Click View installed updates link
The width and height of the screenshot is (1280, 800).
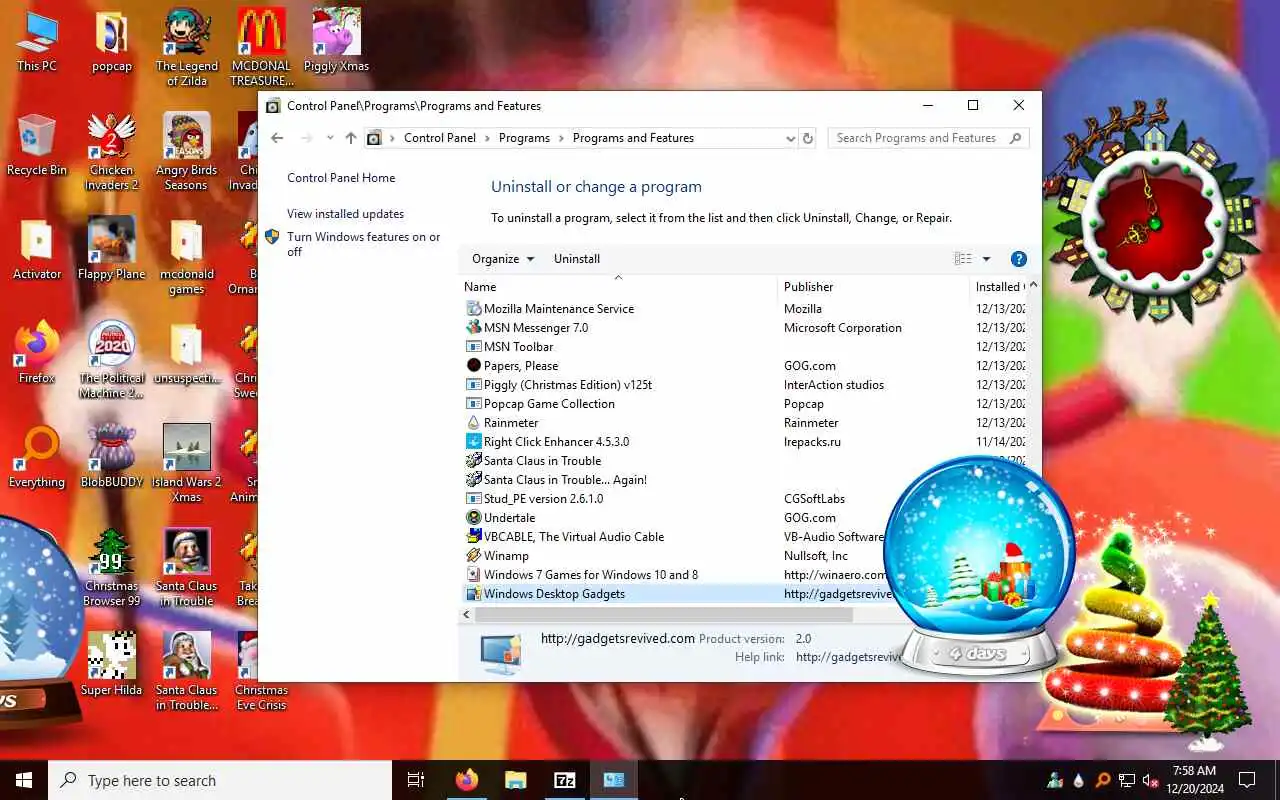click(x=345, y=214)
